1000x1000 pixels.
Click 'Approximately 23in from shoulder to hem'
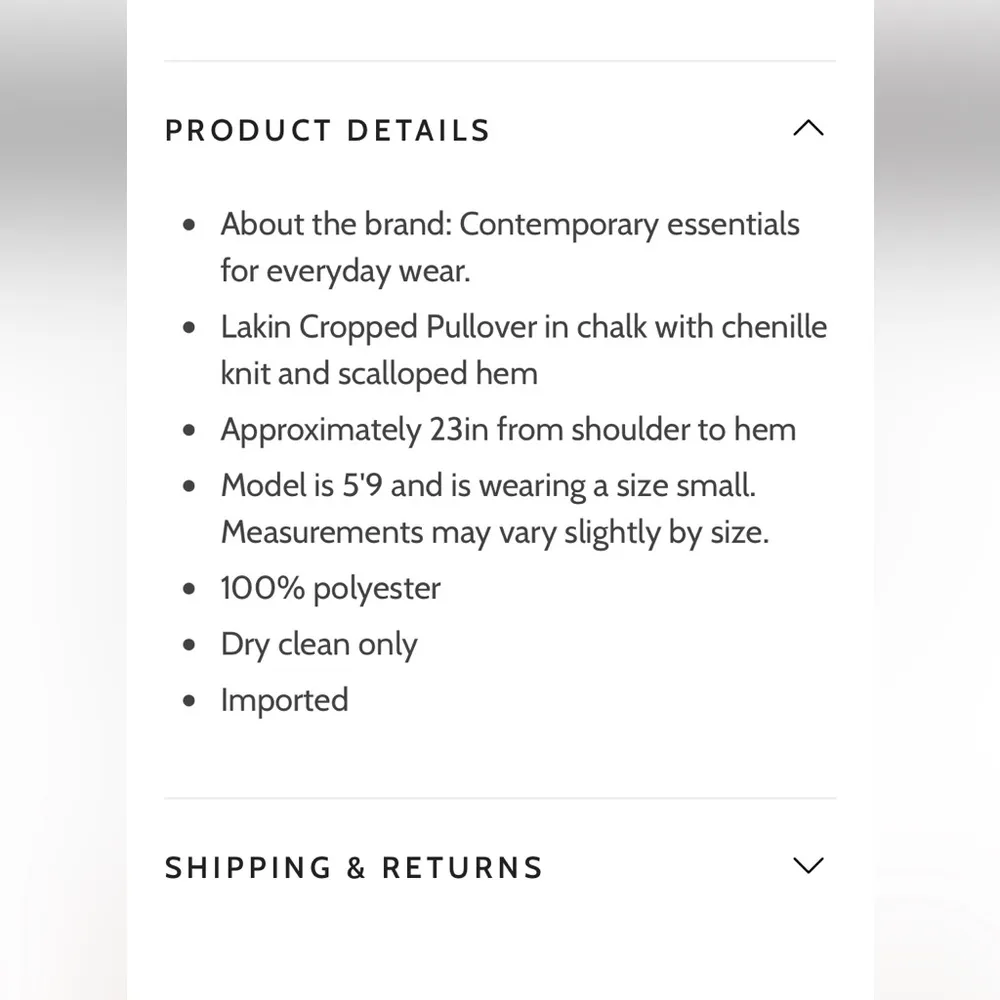point(508,430)
